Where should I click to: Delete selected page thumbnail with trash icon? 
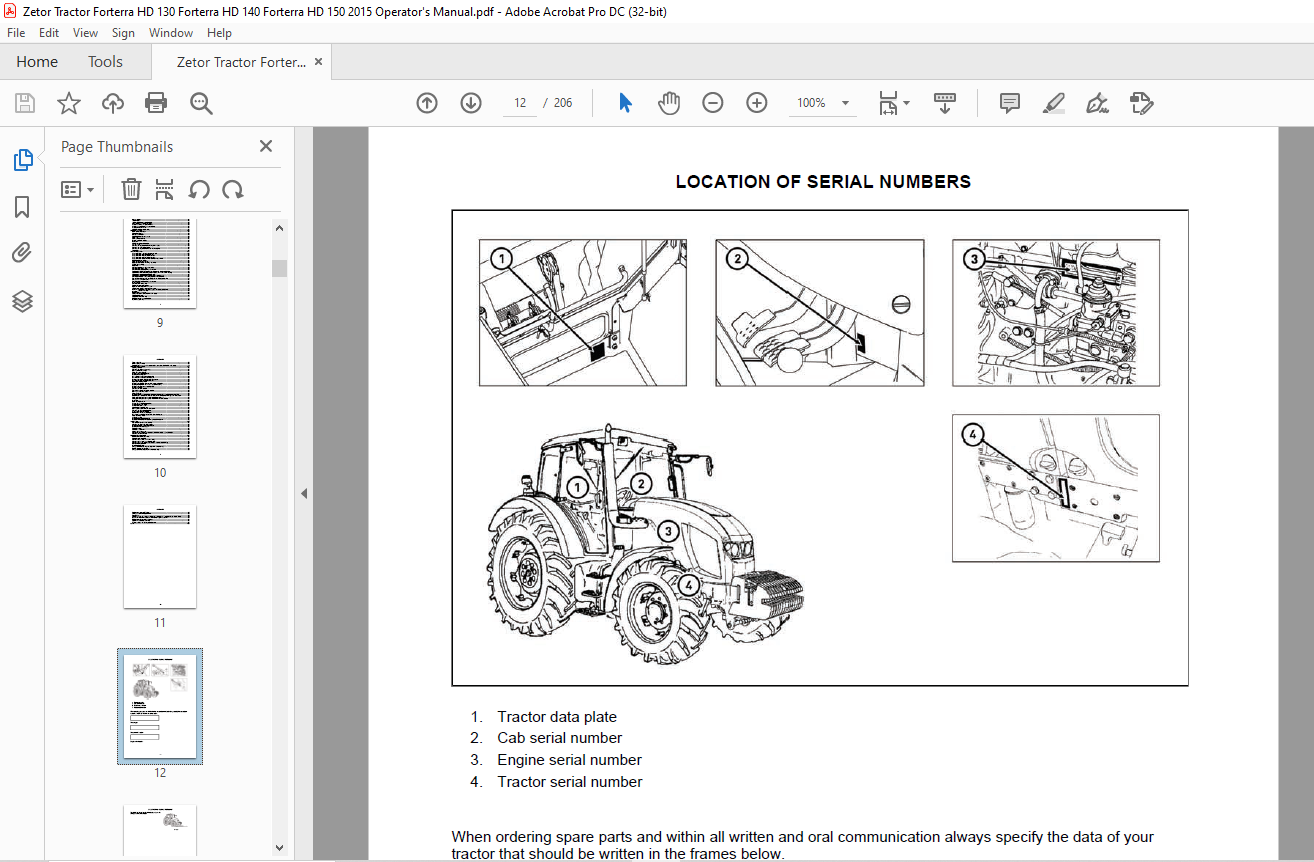coord(131,189)
